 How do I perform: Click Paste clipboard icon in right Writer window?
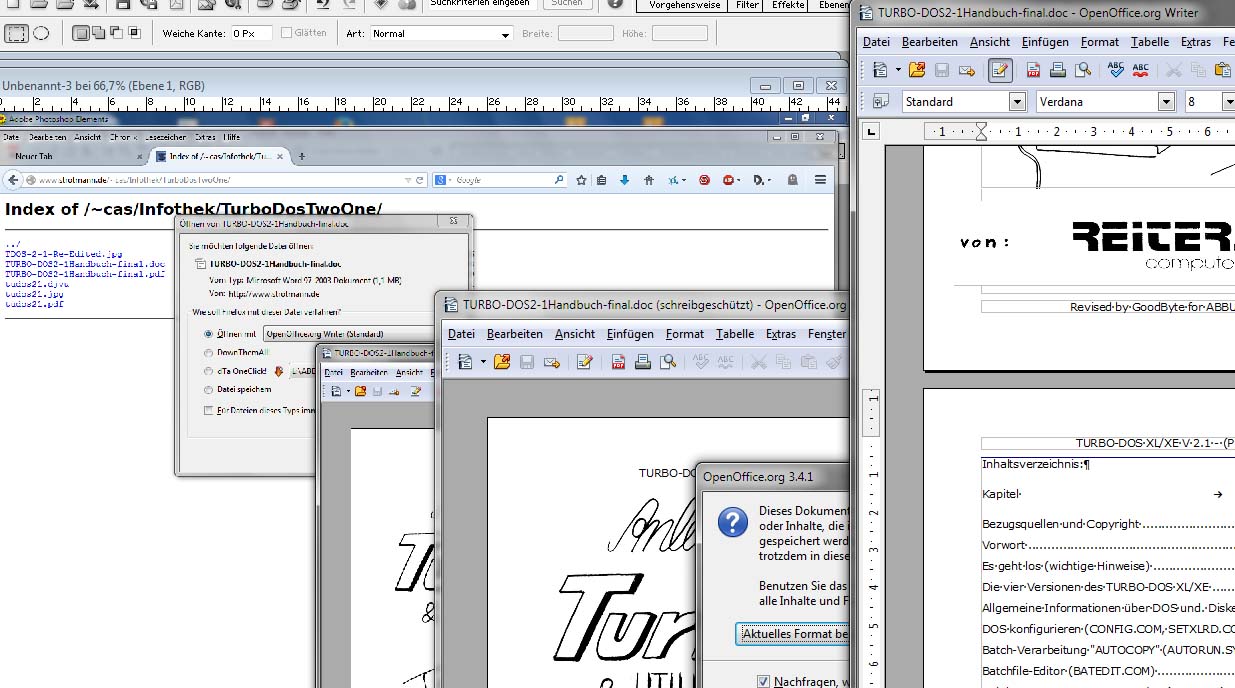1222,70
